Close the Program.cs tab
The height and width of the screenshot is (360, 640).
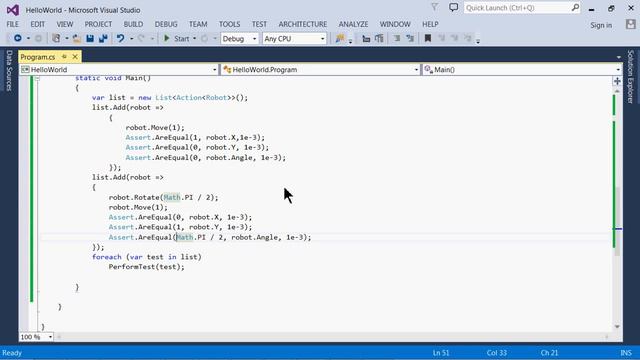click(75, 57)
